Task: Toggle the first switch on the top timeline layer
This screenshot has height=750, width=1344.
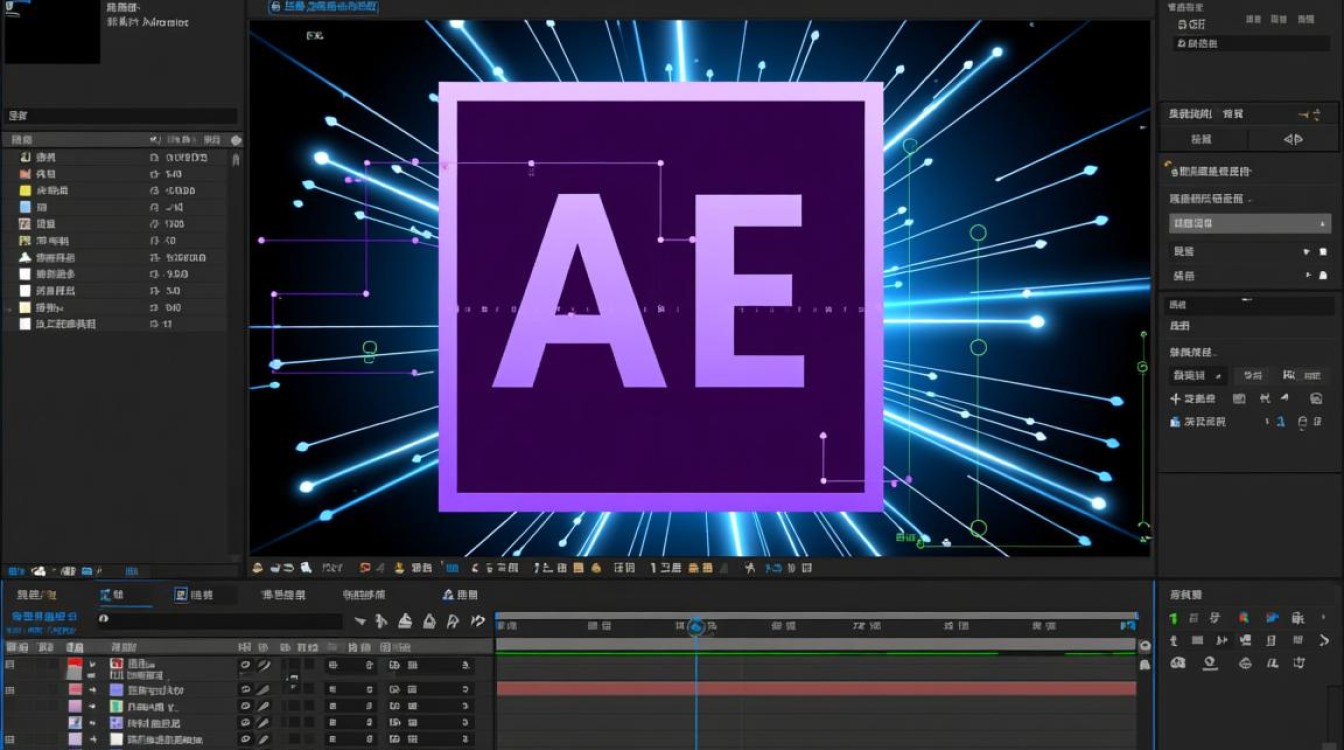Action: pyautogui.click(x=245, y=665)
